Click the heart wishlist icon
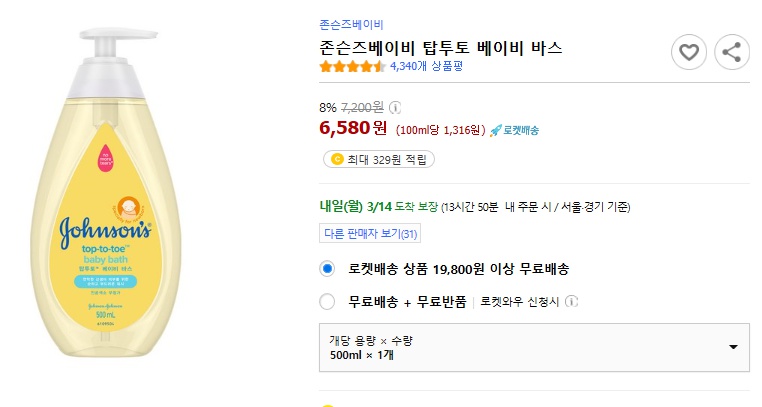The height and width of the screenshot is (407, 762). (688, 52)
